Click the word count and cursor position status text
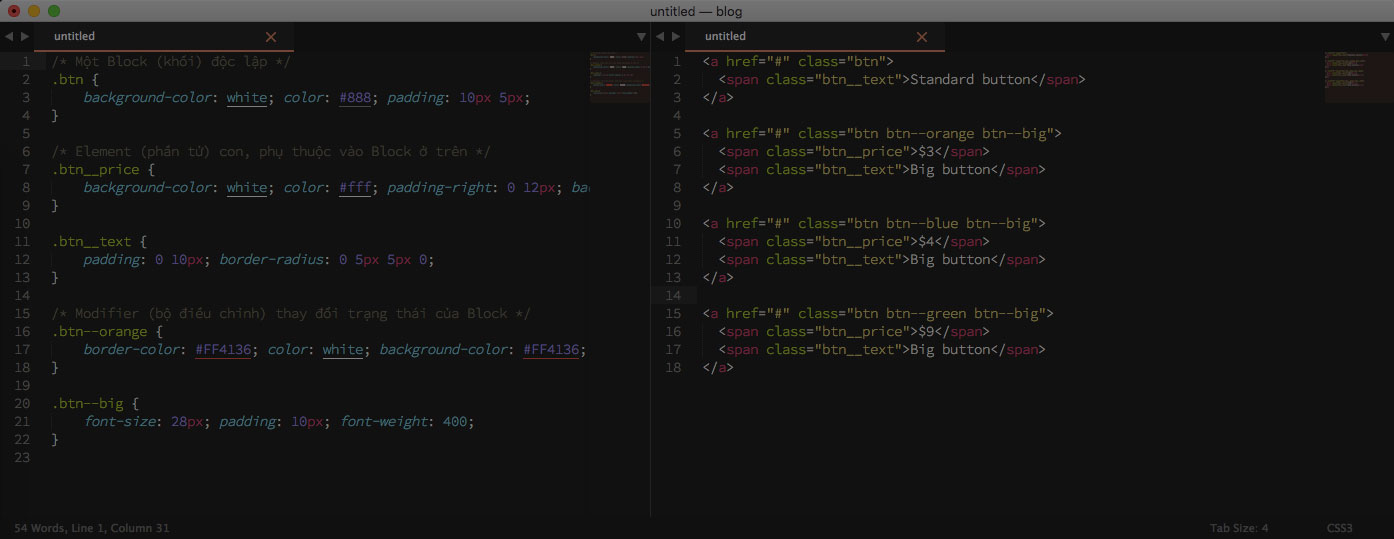Image resolution: width=1394 pixels, height=539 pixels. point(92,528)
